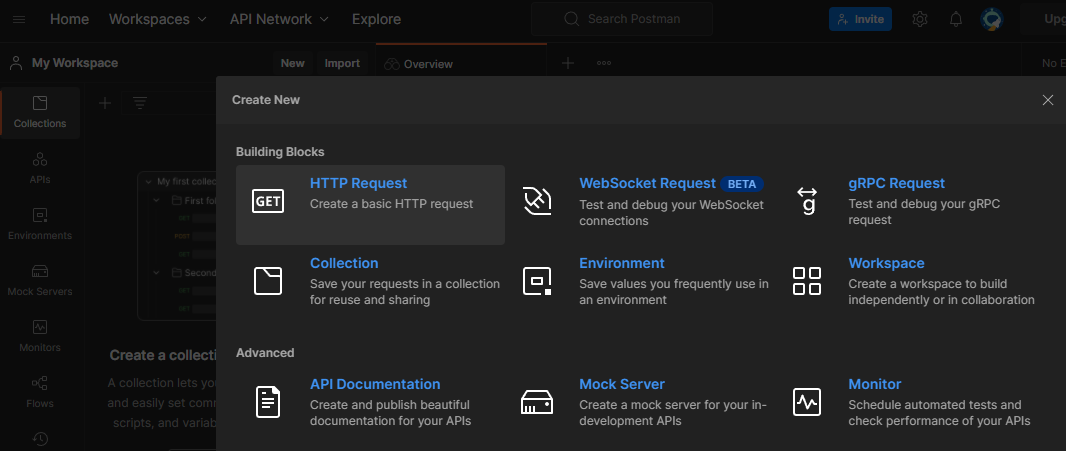Click the Workspace grid icon
Image resolution: width=1066 pixels, height=451 pixels.
pos(807,281)
